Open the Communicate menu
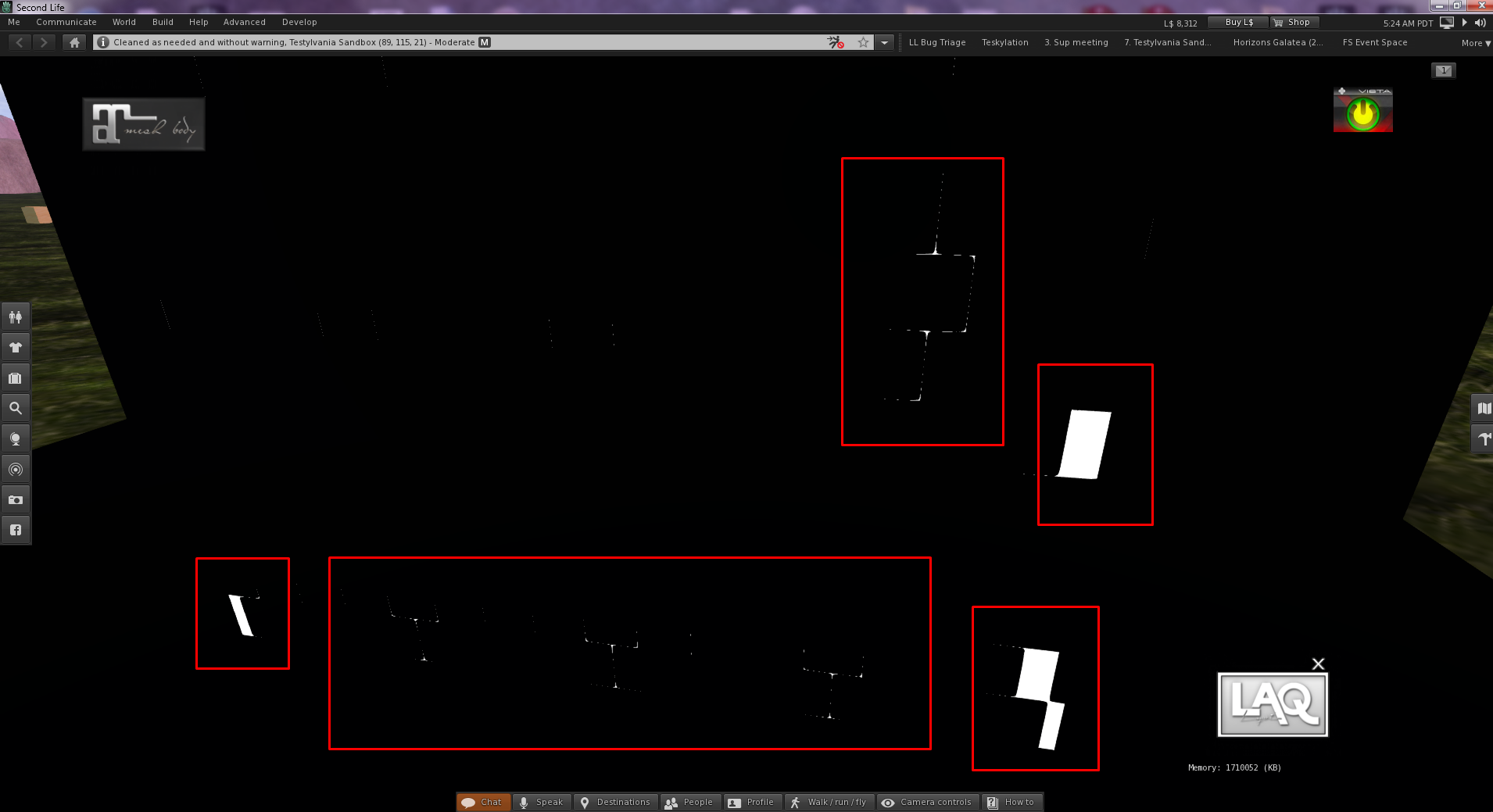Viewport: 1493px width, 812px height. pyautogui.click(x=66, y=22)
